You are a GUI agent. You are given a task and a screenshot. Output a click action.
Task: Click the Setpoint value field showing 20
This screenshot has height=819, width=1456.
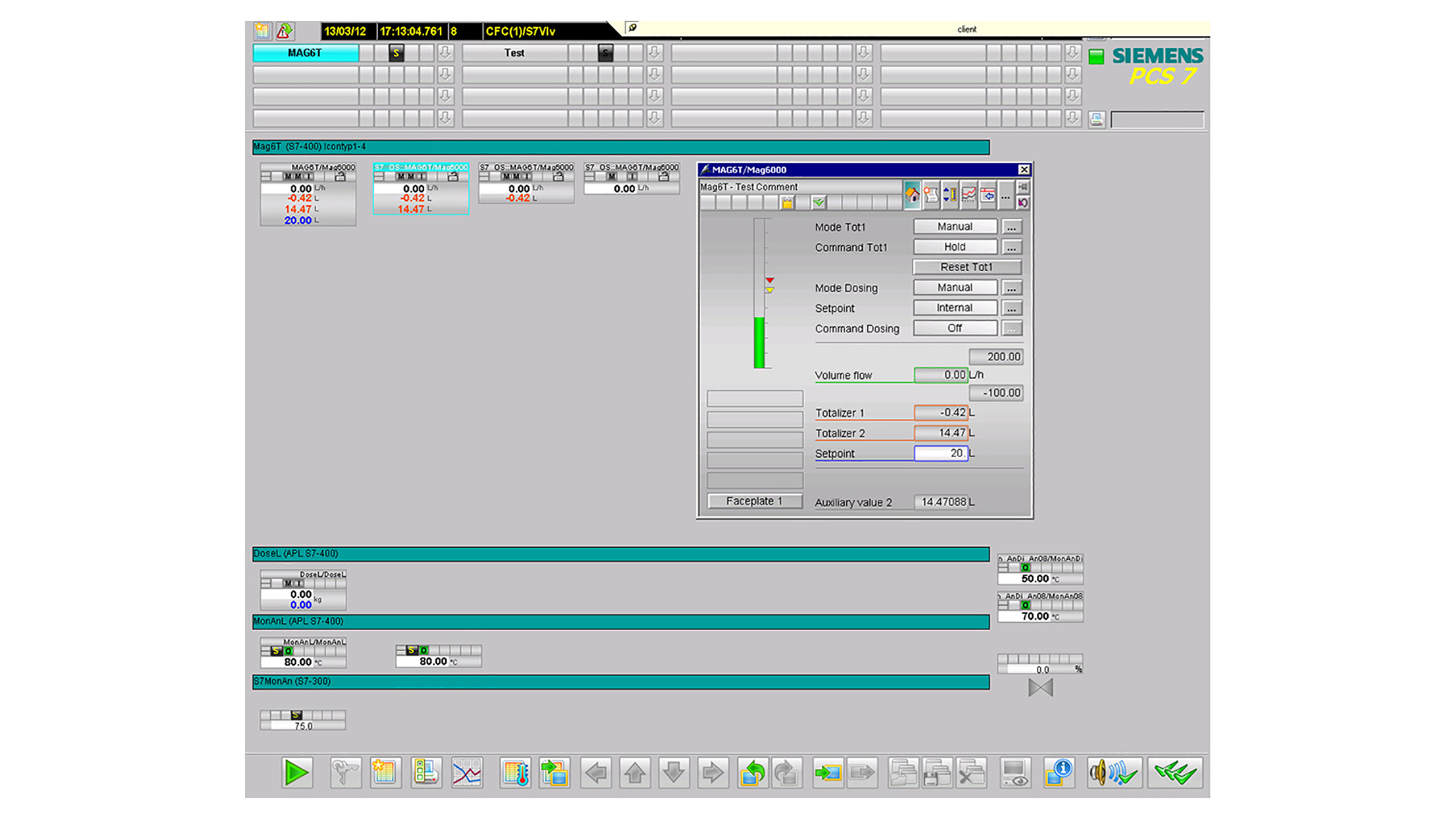coord(940,453)
